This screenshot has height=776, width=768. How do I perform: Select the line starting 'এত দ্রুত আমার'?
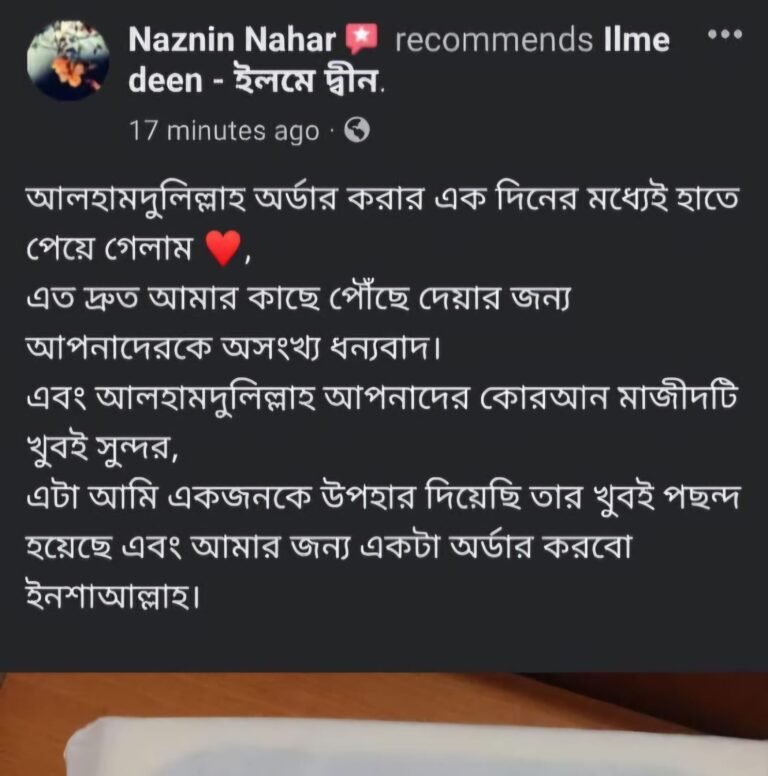(298, 298)
